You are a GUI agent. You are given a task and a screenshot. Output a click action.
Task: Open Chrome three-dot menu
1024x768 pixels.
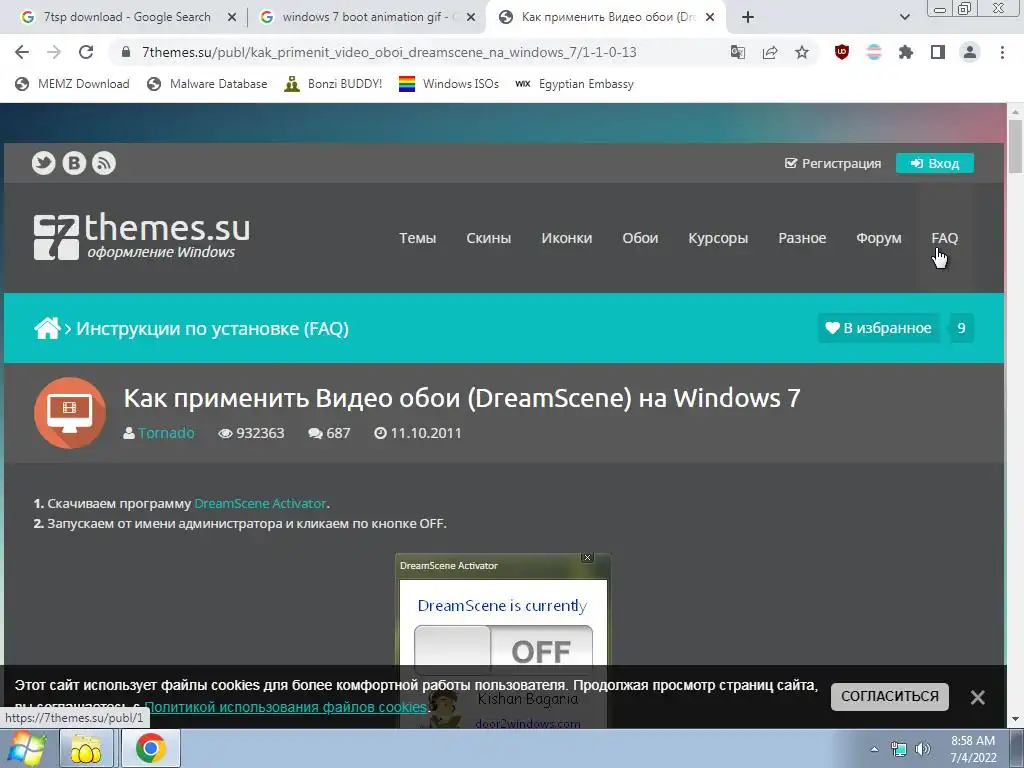(1002, 52)
